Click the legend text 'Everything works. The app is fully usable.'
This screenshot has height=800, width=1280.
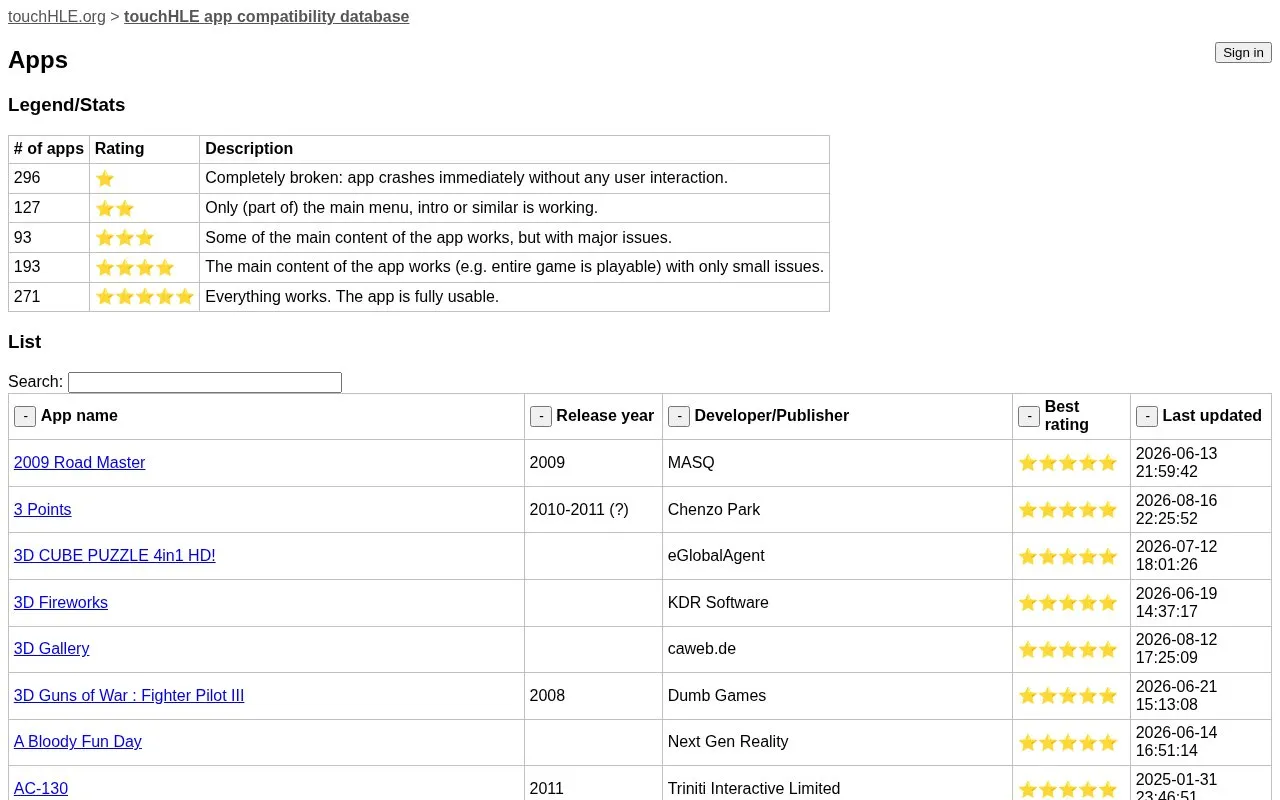pyautogui.click(x=352, y=297)
